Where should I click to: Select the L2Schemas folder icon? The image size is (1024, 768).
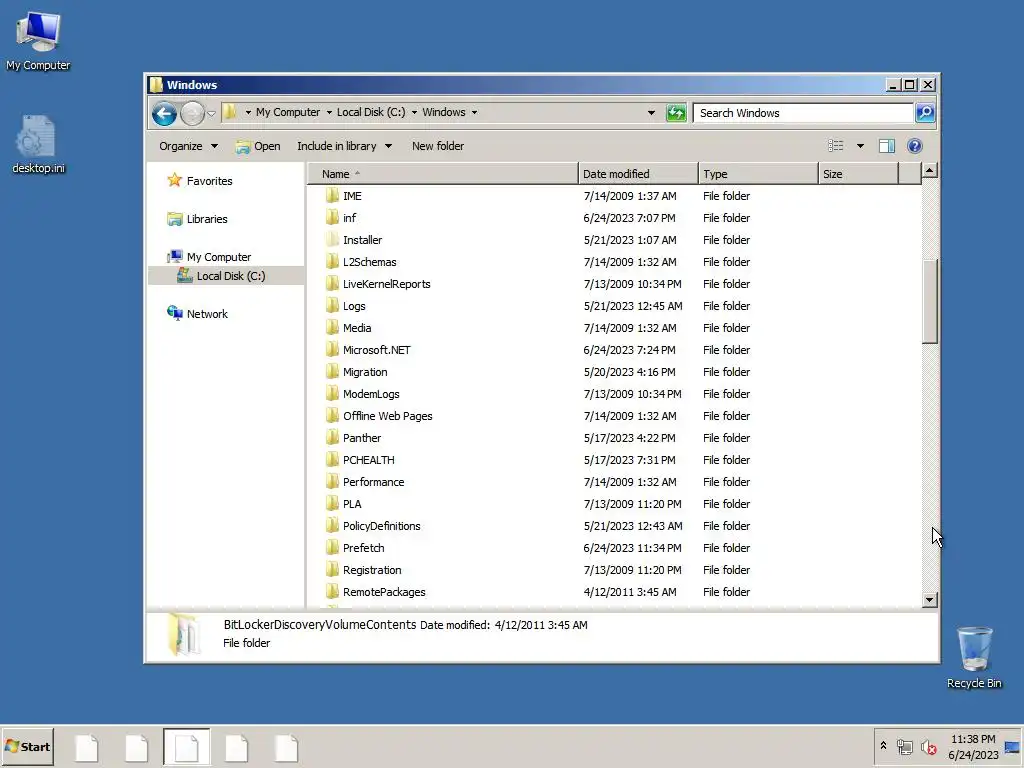[x=332, y=262]
